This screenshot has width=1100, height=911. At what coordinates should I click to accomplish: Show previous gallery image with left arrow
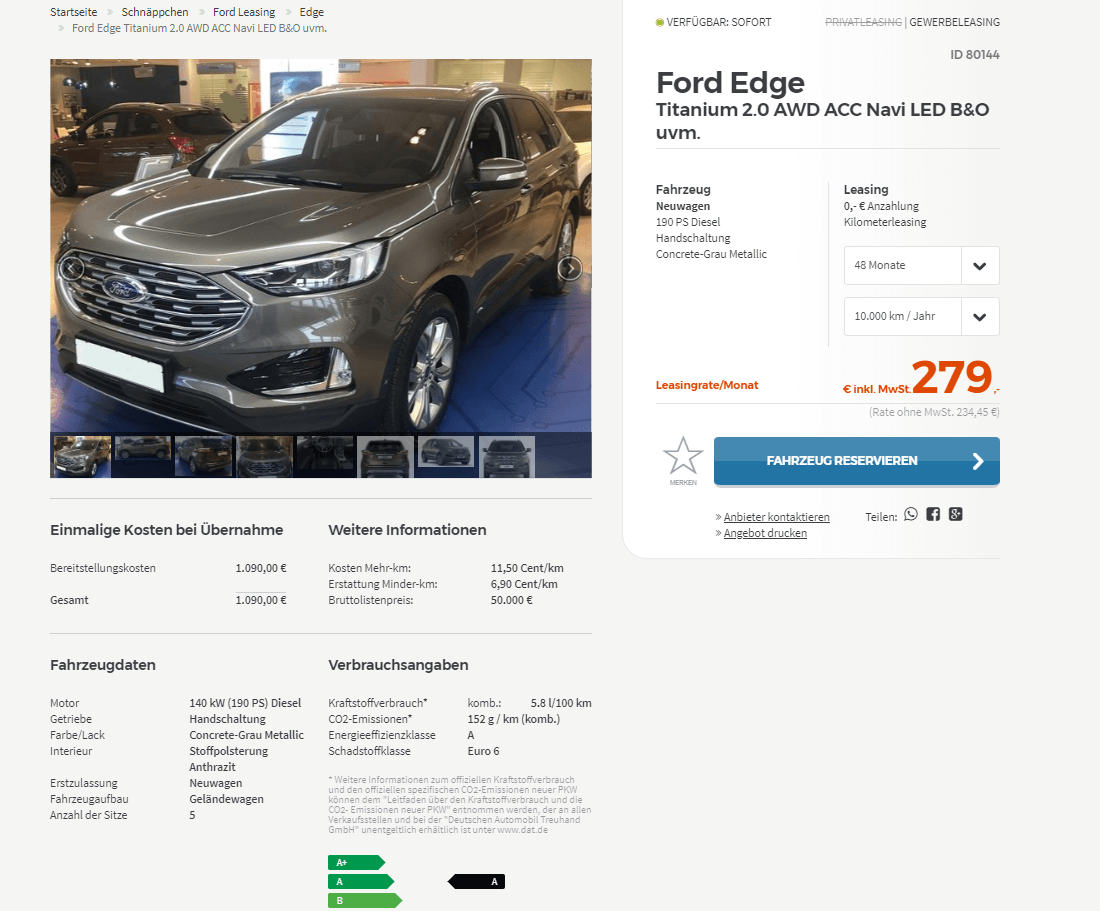(x=72, y=268)
